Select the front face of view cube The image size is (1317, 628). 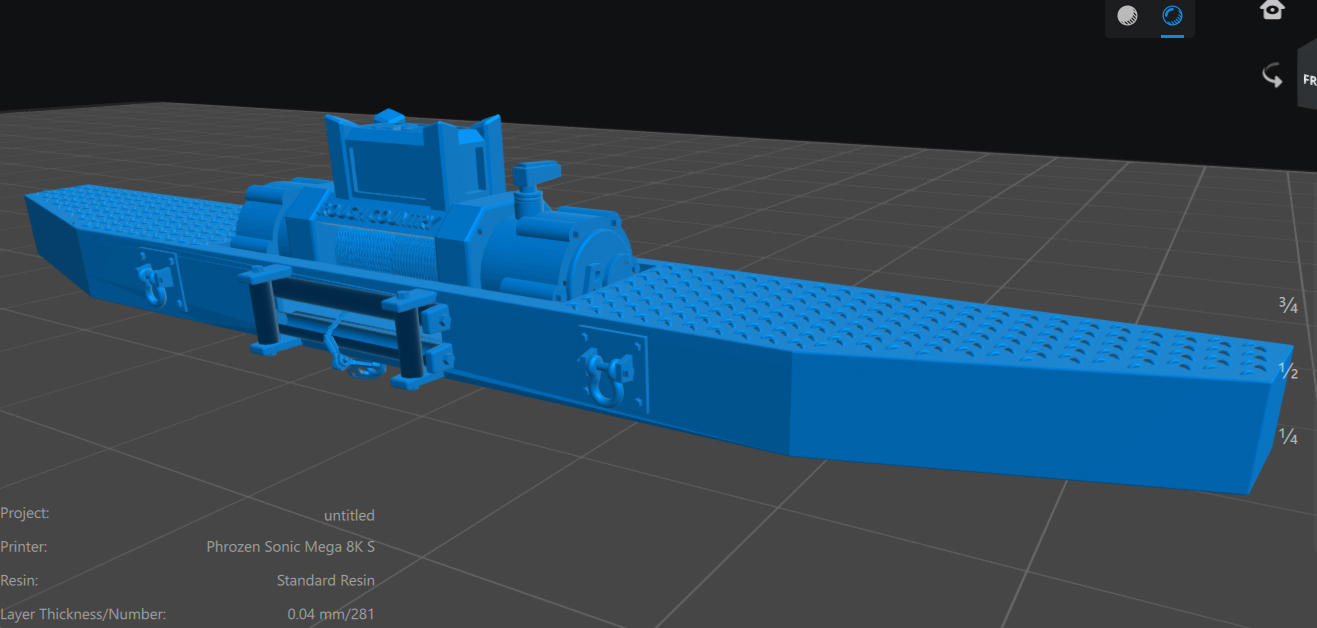coord(1307,78)
